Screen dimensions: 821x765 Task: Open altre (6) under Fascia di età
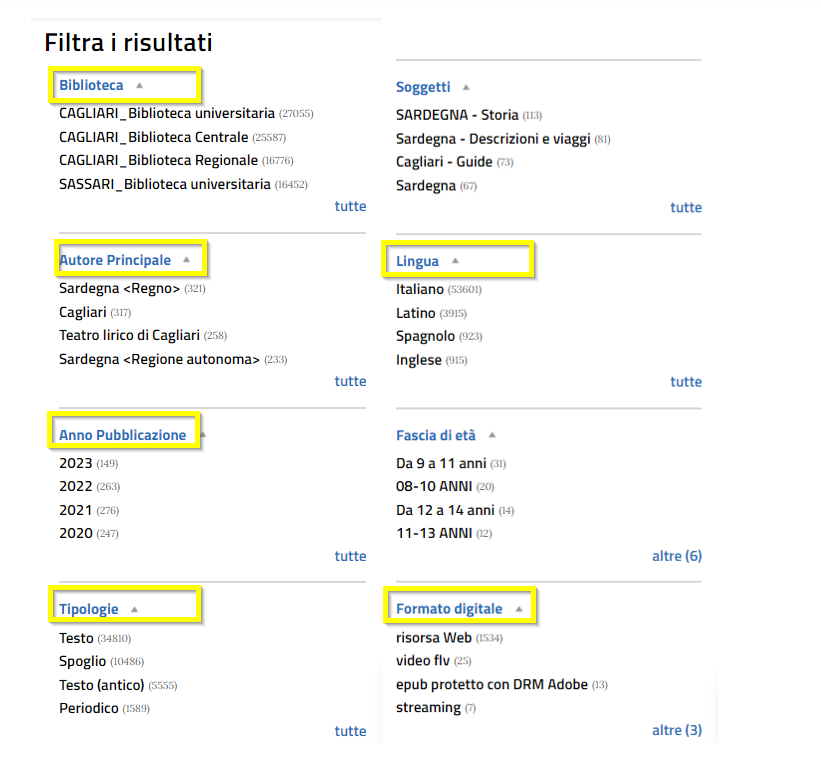click(677, 556)
